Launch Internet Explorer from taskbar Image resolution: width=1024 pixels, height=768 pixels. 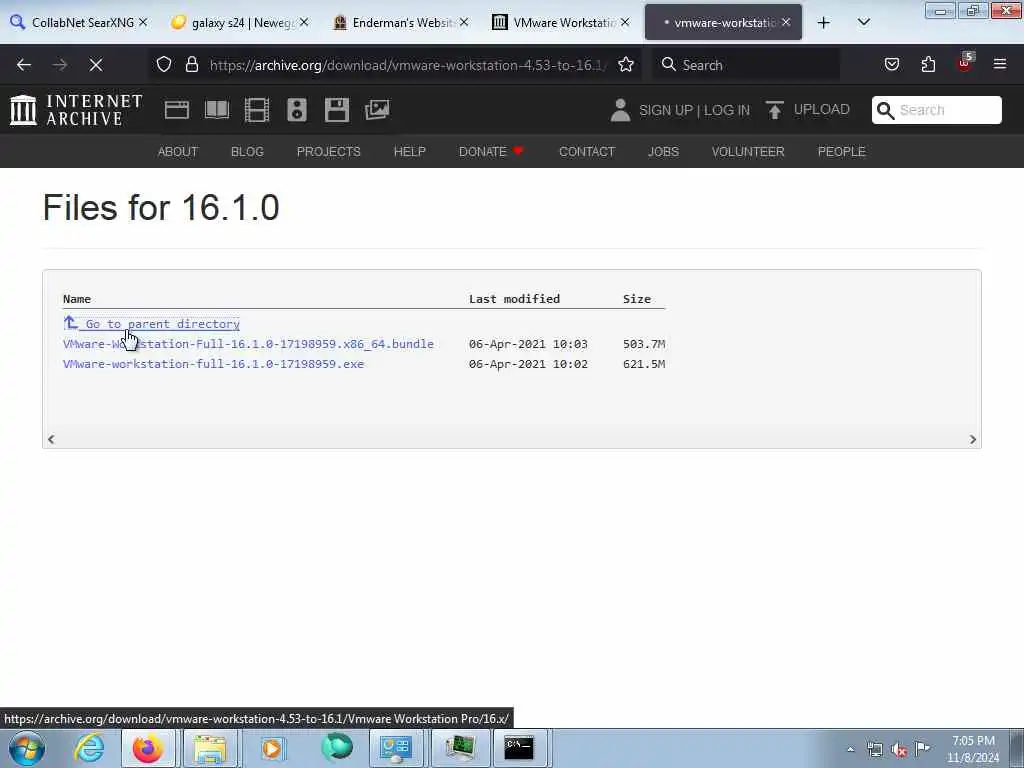(89, 748)
